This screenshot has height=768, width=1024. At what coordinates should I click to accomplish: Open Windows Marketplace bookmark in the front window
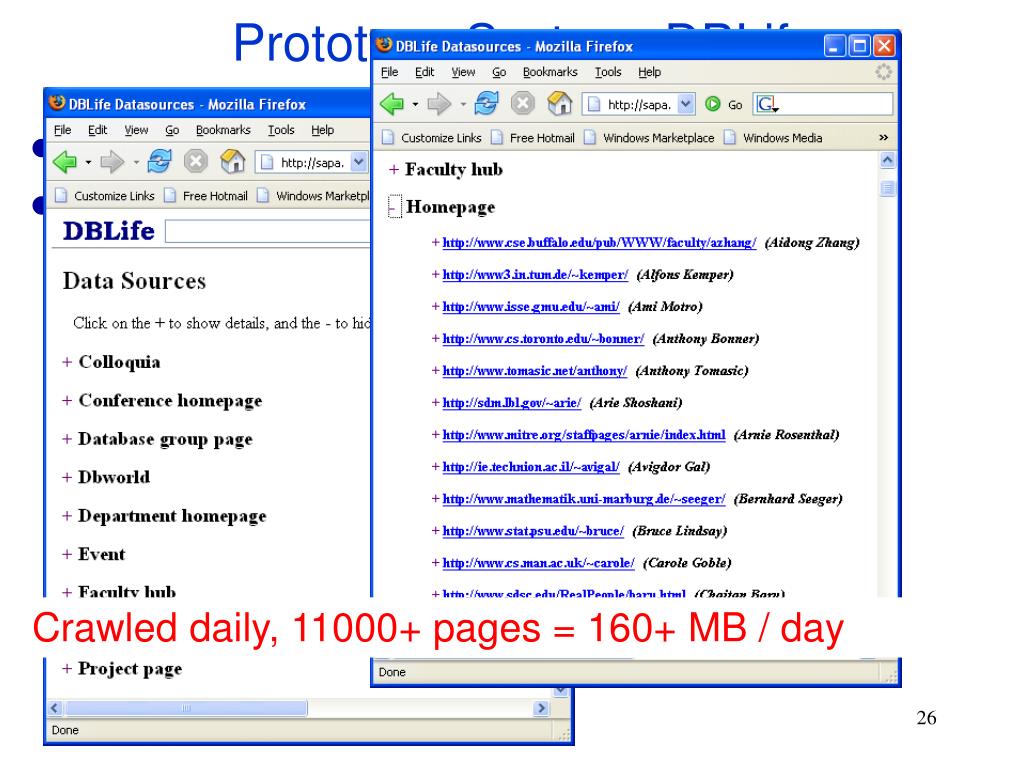[649, 138]
